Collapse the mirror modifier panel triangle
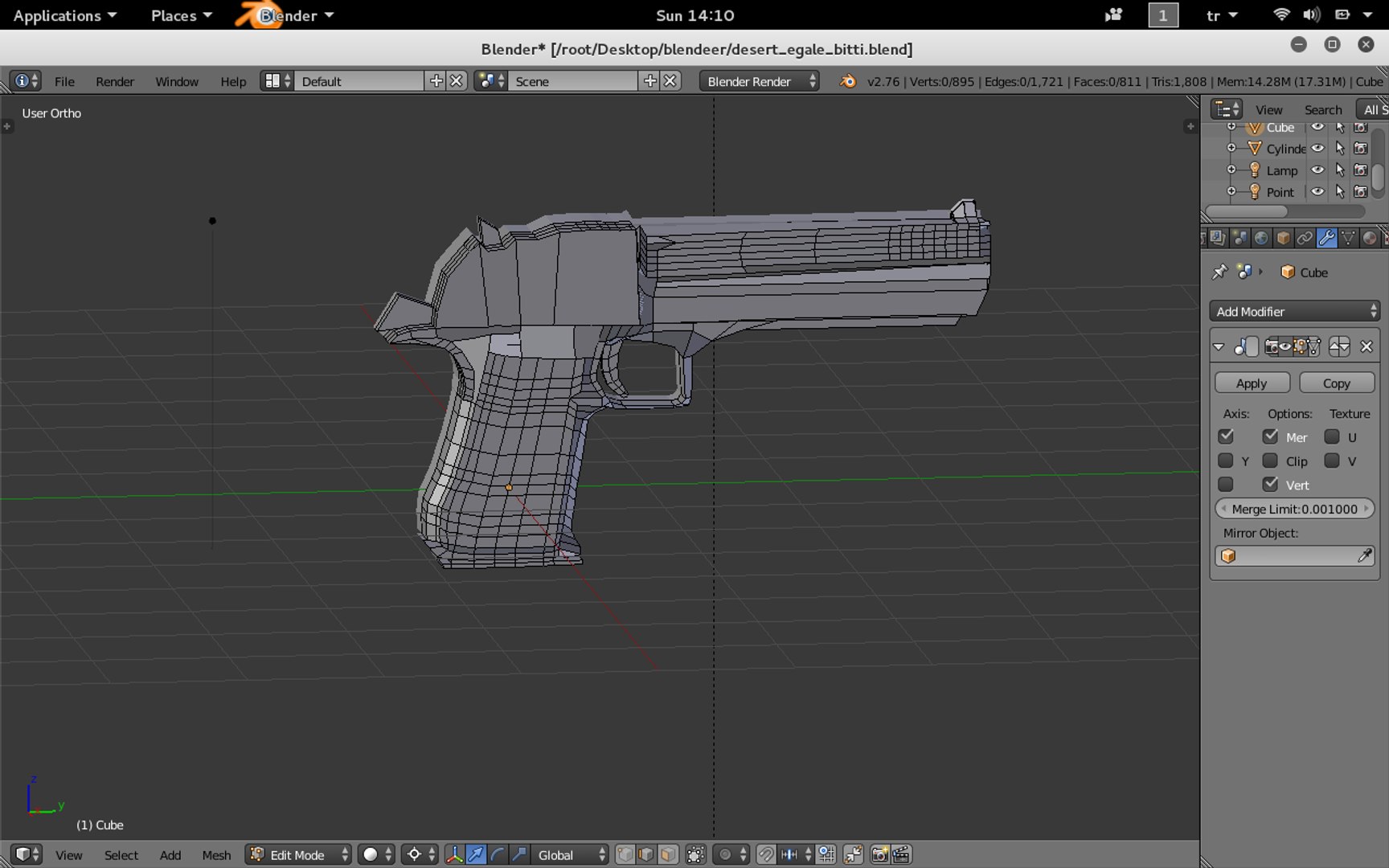Viewport: 1389px width, 868px height. [1219, 347]
